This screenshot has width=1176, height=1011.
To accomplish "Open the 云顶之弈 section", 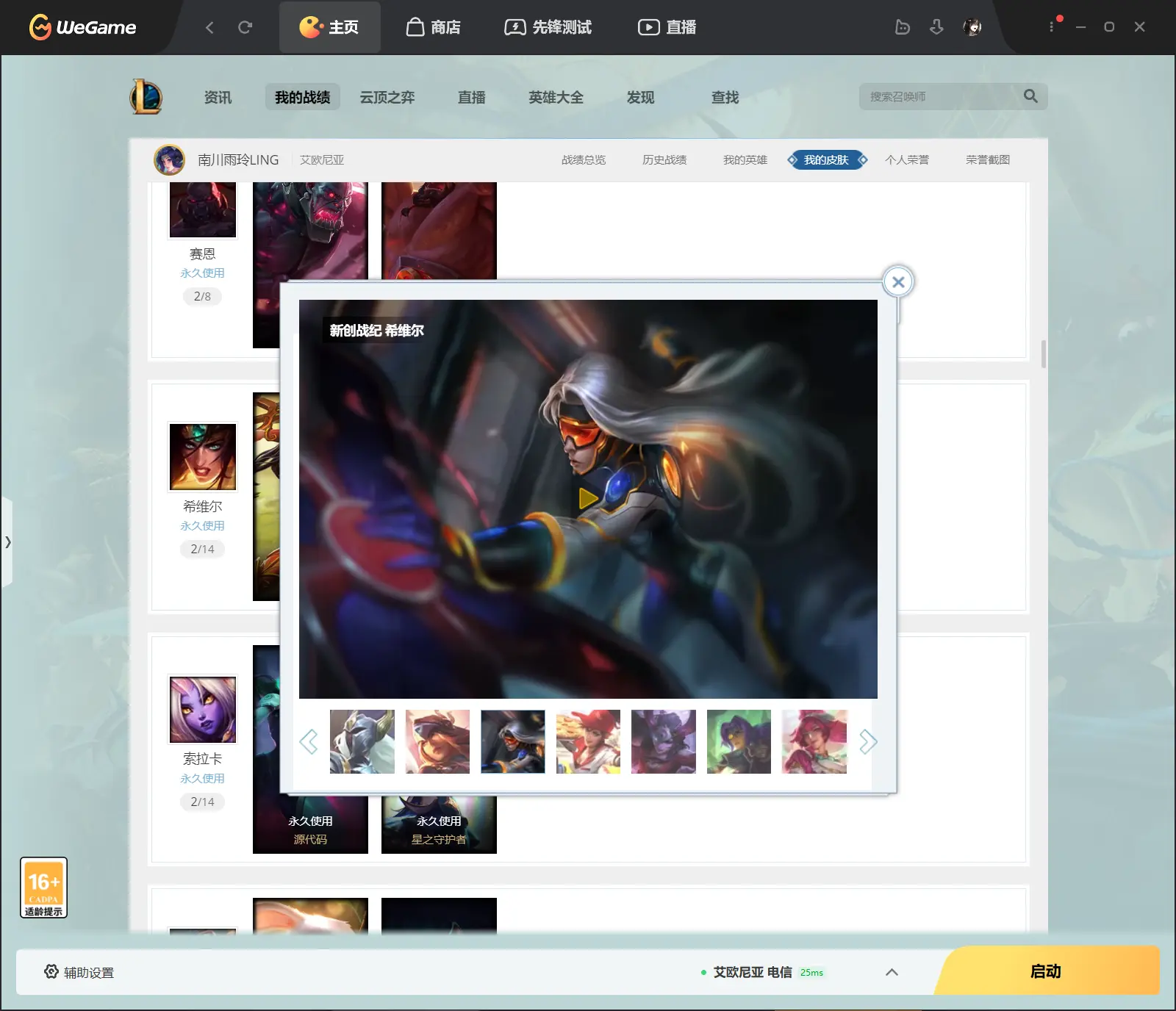I will [387, 97].
